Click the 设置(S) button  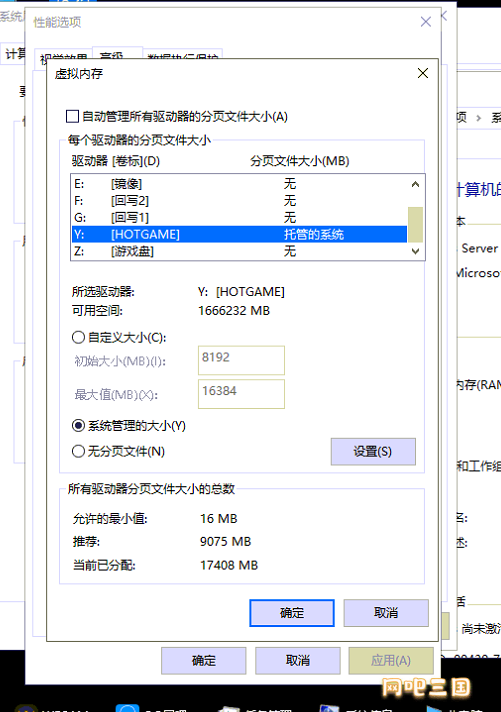click(x=373, y=451)
